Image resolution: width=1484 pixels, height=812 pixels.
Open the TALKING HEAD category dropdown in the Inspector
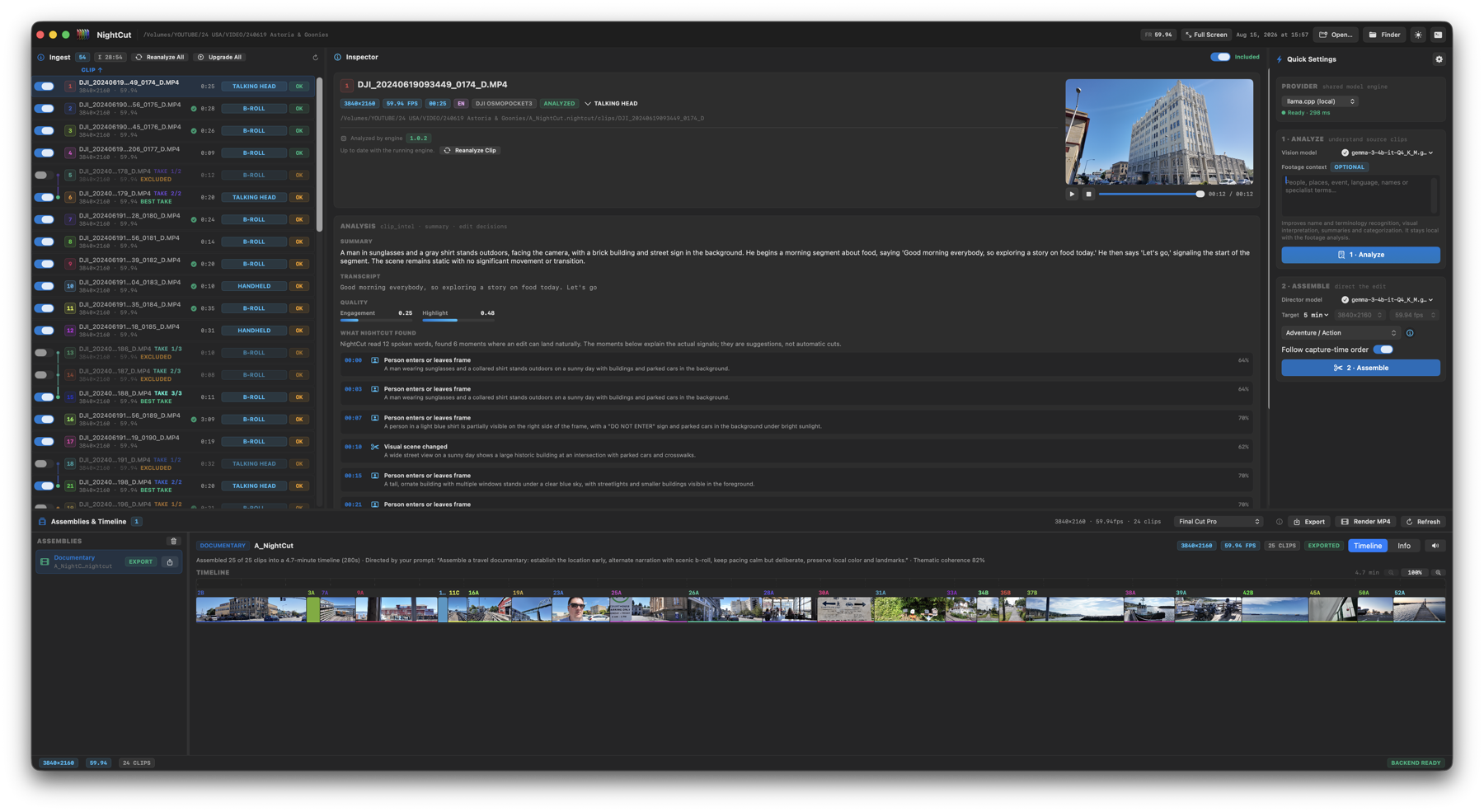[611, 104]
